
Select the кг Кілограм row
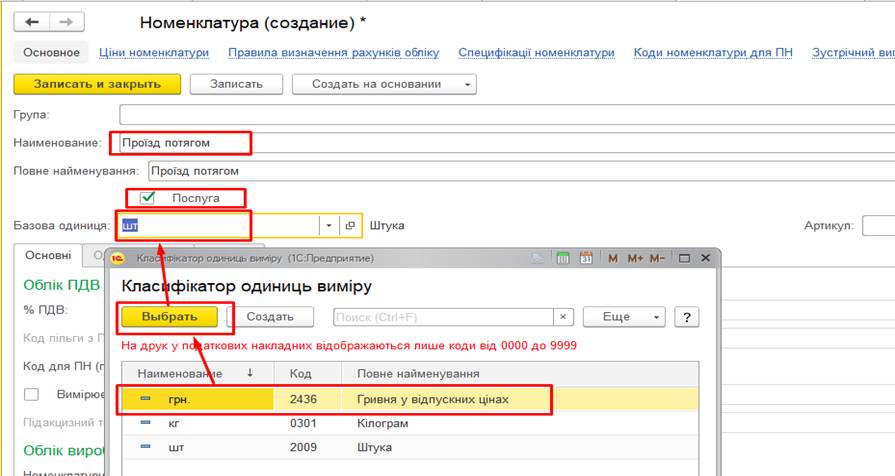410,423
